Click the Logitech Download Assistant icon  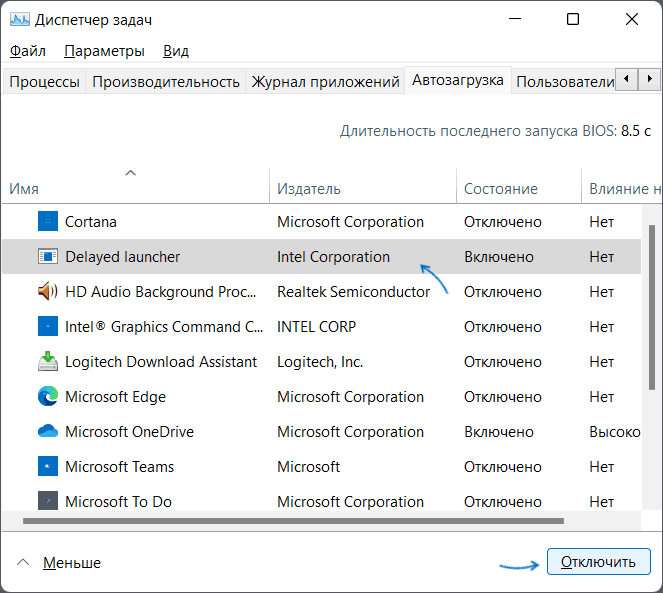(48, 361)
